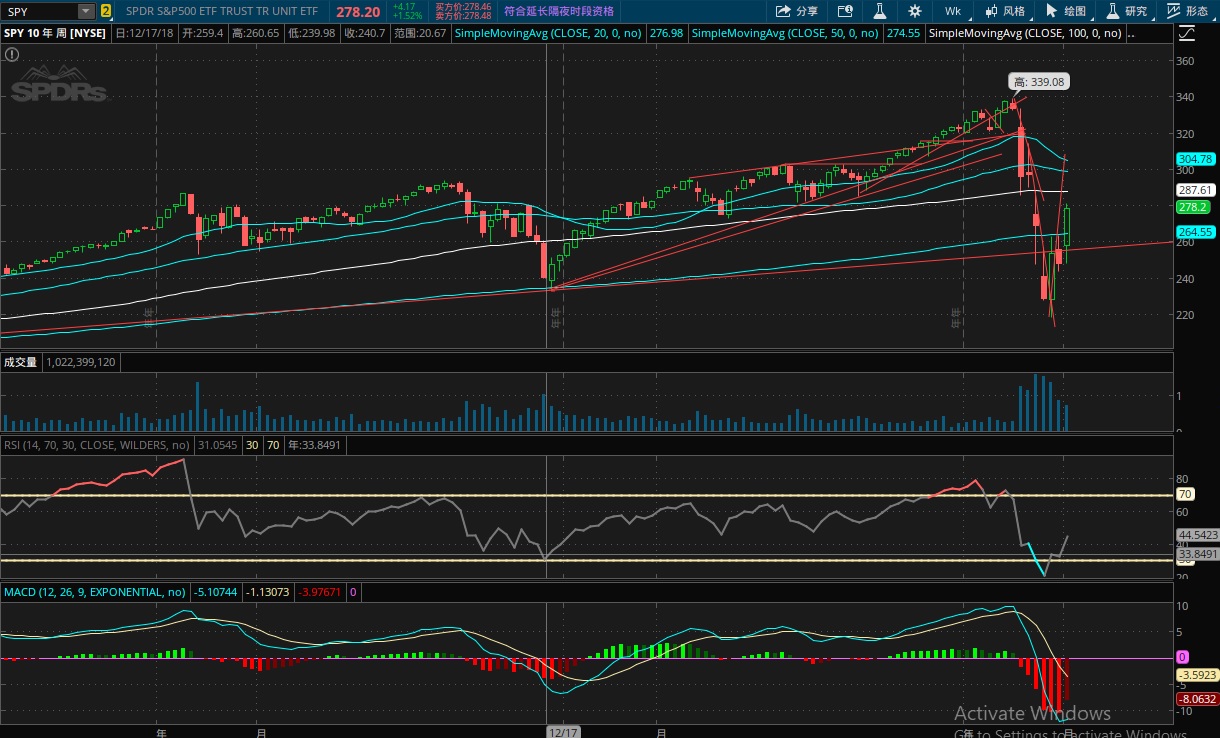
Task: Open the 研究 studies menu
Action: click(x=1126, y=11)
